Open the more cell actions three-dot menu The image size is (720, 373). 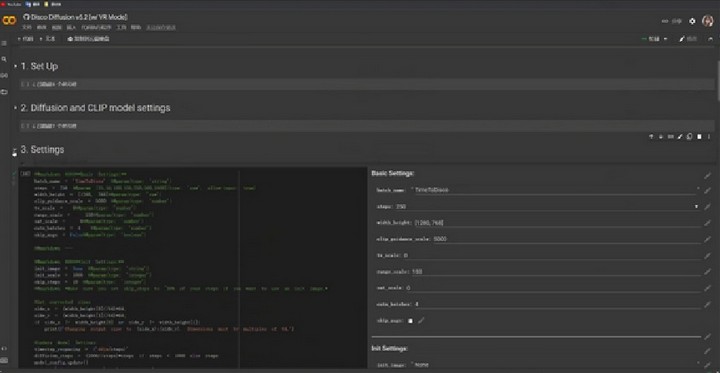click(709, 137)
